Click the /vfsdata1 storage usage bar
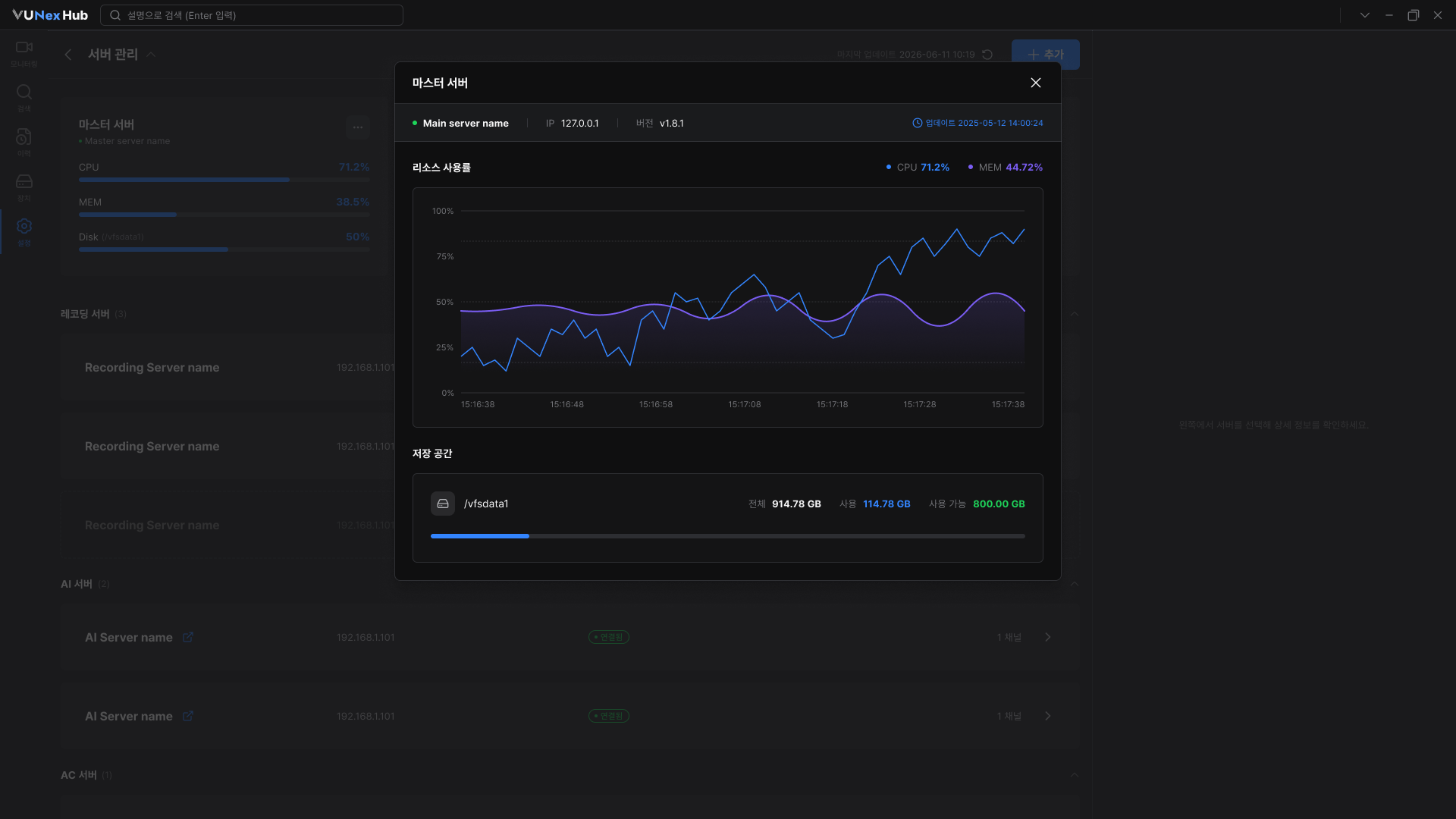This screenshot has height=819, width=1456. [x=728, y=536]
